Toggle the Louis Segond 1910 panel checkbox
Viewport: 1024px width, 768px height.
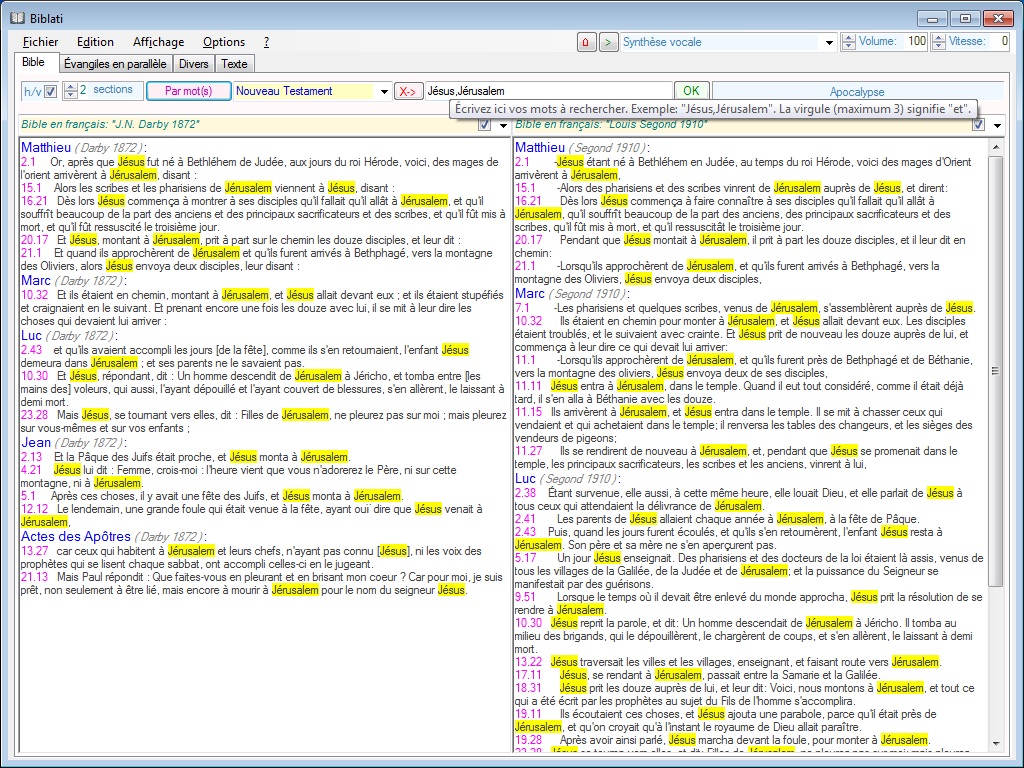978,124
